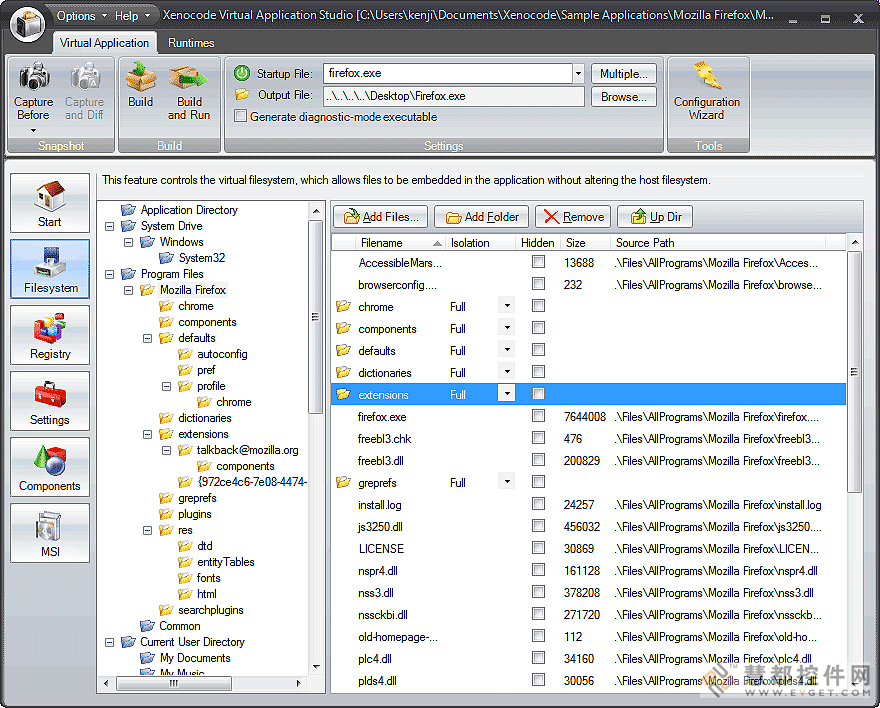Toggle Hidden checkbox for AccessibleMars file

pos(538,262)
